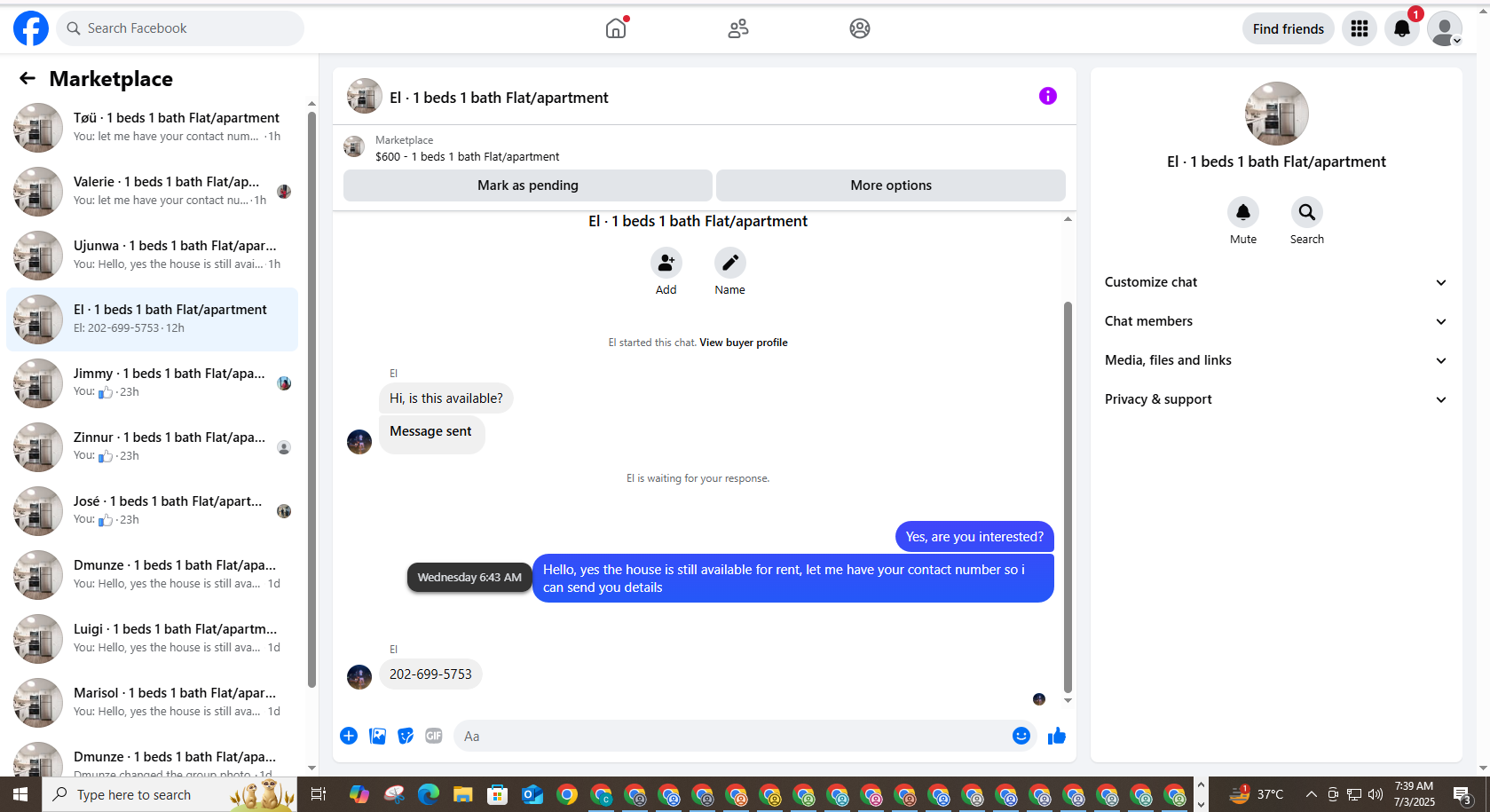Click the Find friends button
The image size is (1490, 812).
(1288, 28)
